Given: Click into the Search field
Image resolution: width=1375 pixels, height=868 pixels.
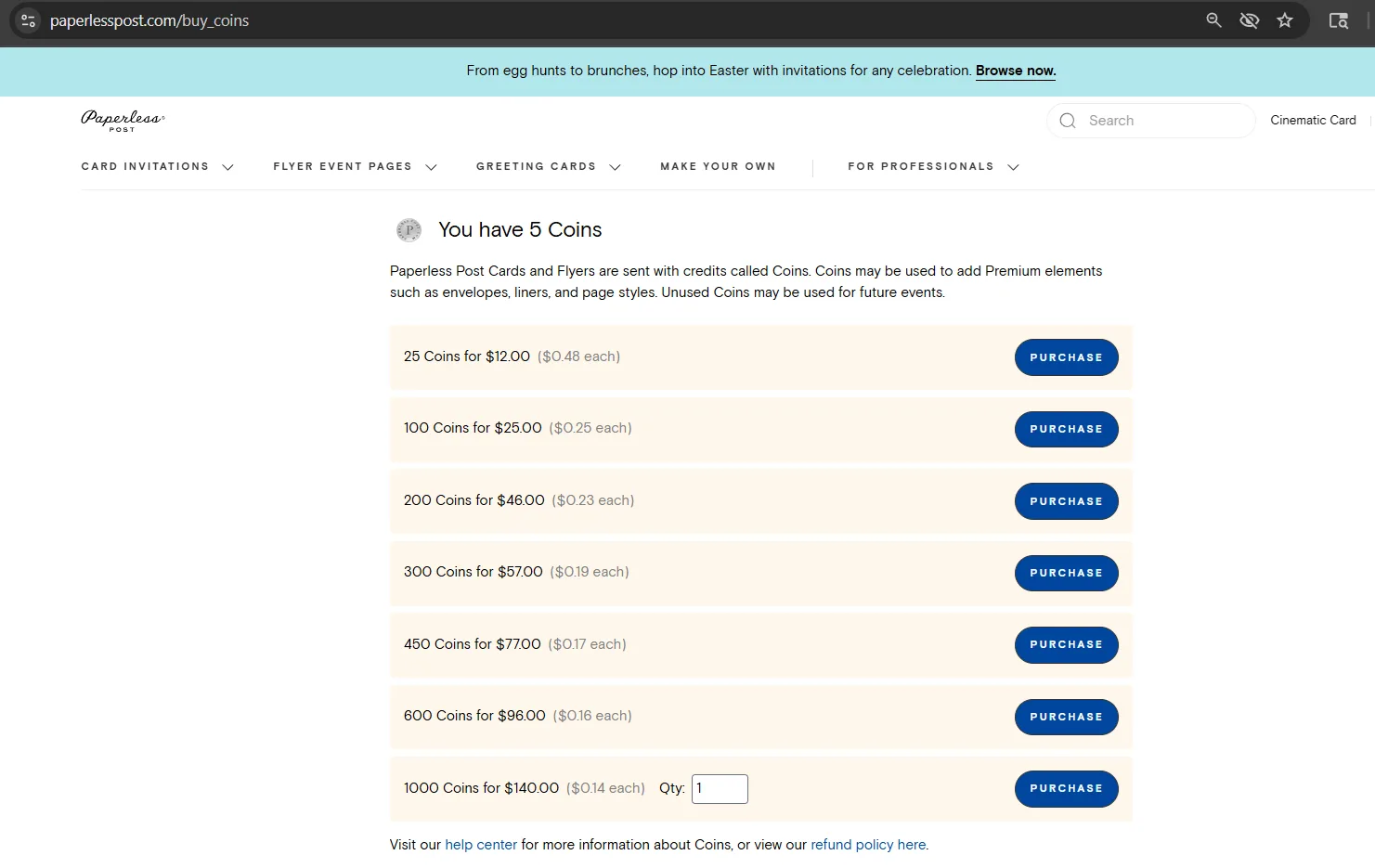Looking at the screenshot, I should pyautogui.click(x=1151, y=121).
